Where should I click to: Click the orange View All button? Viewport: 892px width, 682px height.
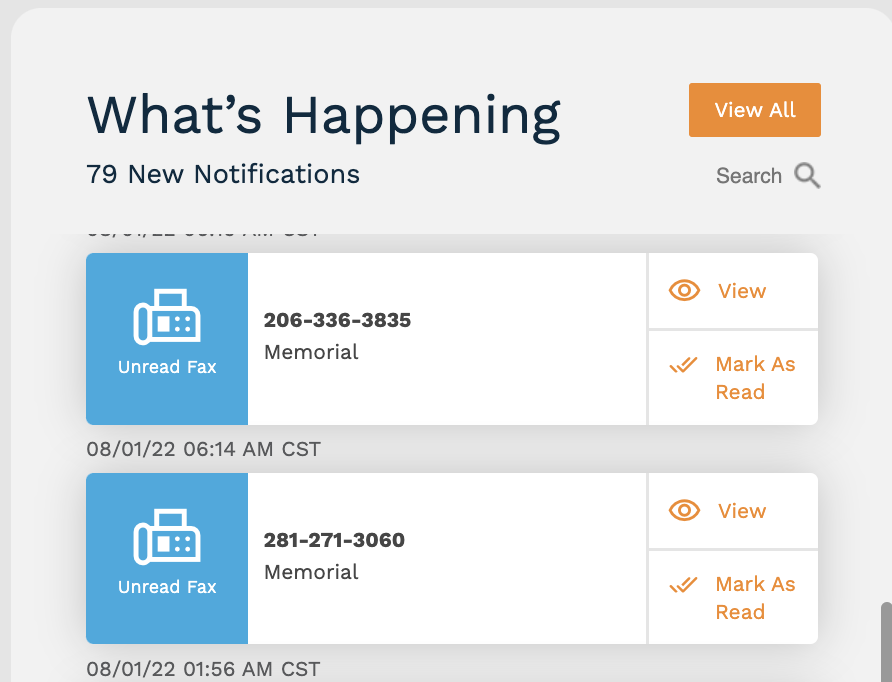pos(754,110)
